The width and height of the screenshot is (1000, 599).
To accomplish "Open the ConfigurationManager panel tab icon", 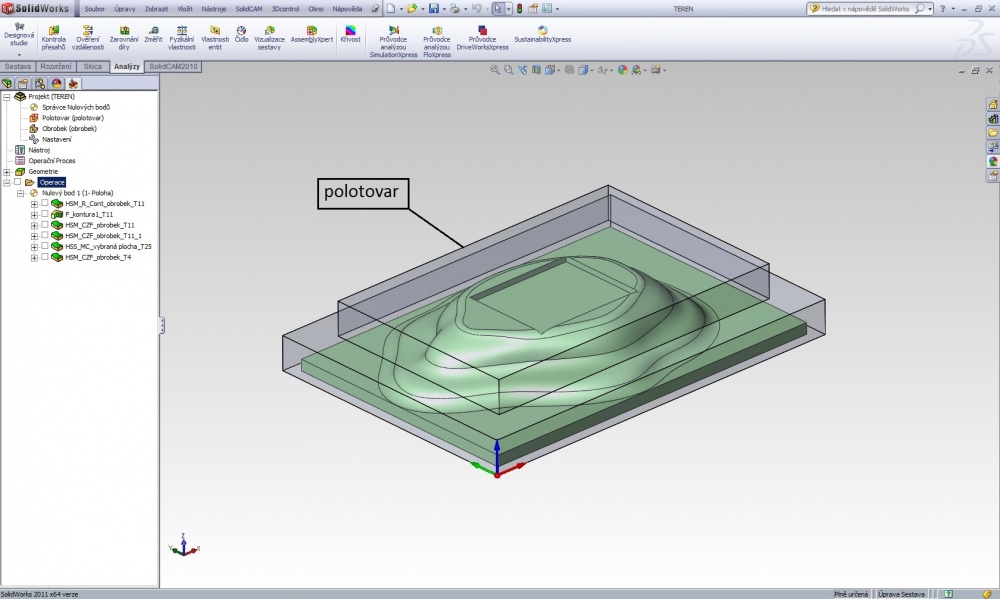I will click(x=40, y=84).
